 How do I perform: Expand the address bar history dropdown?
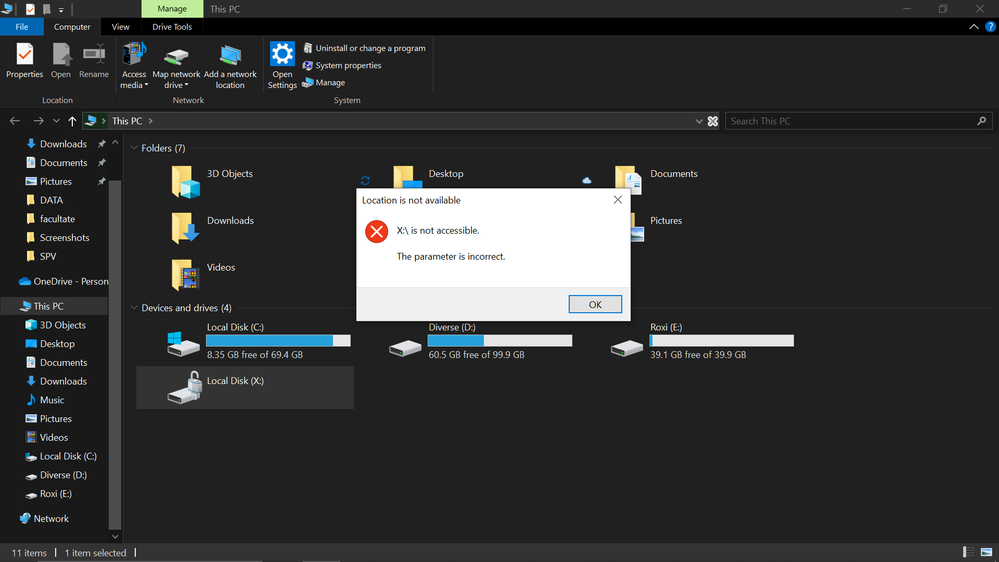pos(698,121)
